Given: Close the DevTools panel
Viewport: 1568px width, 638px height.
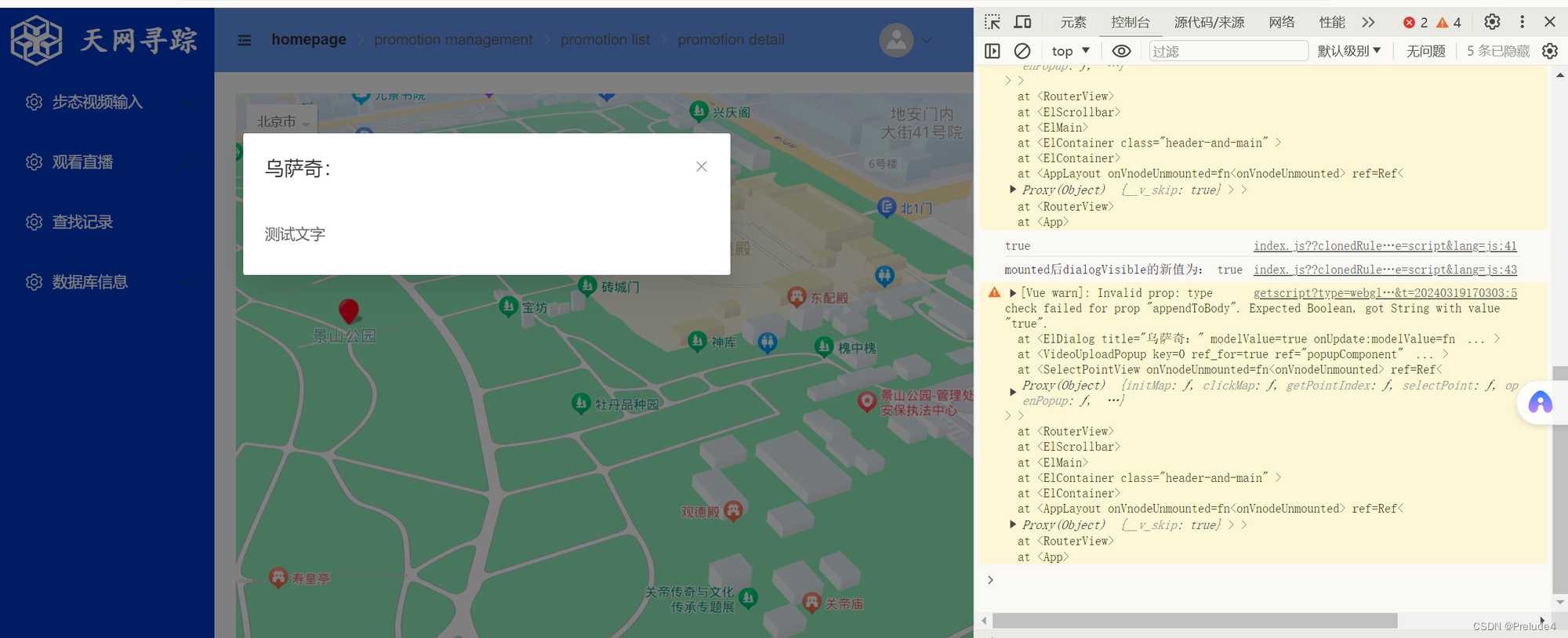Looking at the screenshot, I should click(x=1550, y=22).
